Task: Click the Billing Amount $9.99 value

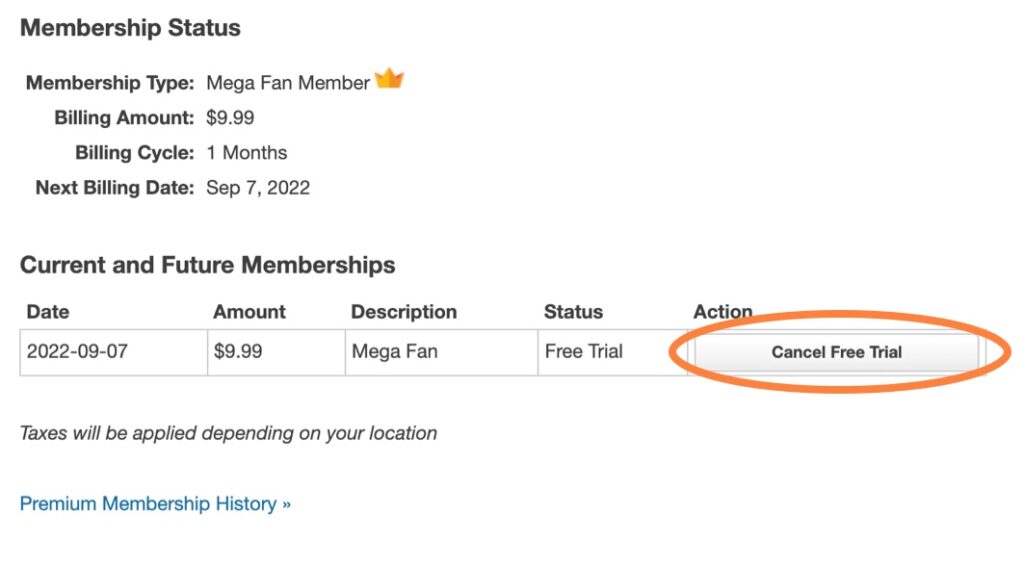Action: tap(230, 118)
